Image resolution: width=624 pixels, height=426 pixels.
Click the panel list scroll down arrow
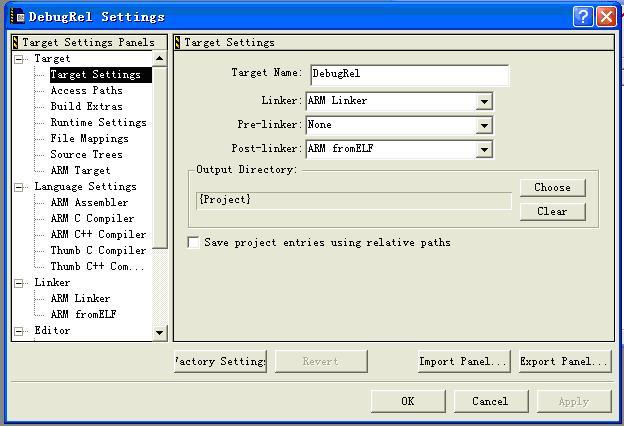tap(160, 333)
